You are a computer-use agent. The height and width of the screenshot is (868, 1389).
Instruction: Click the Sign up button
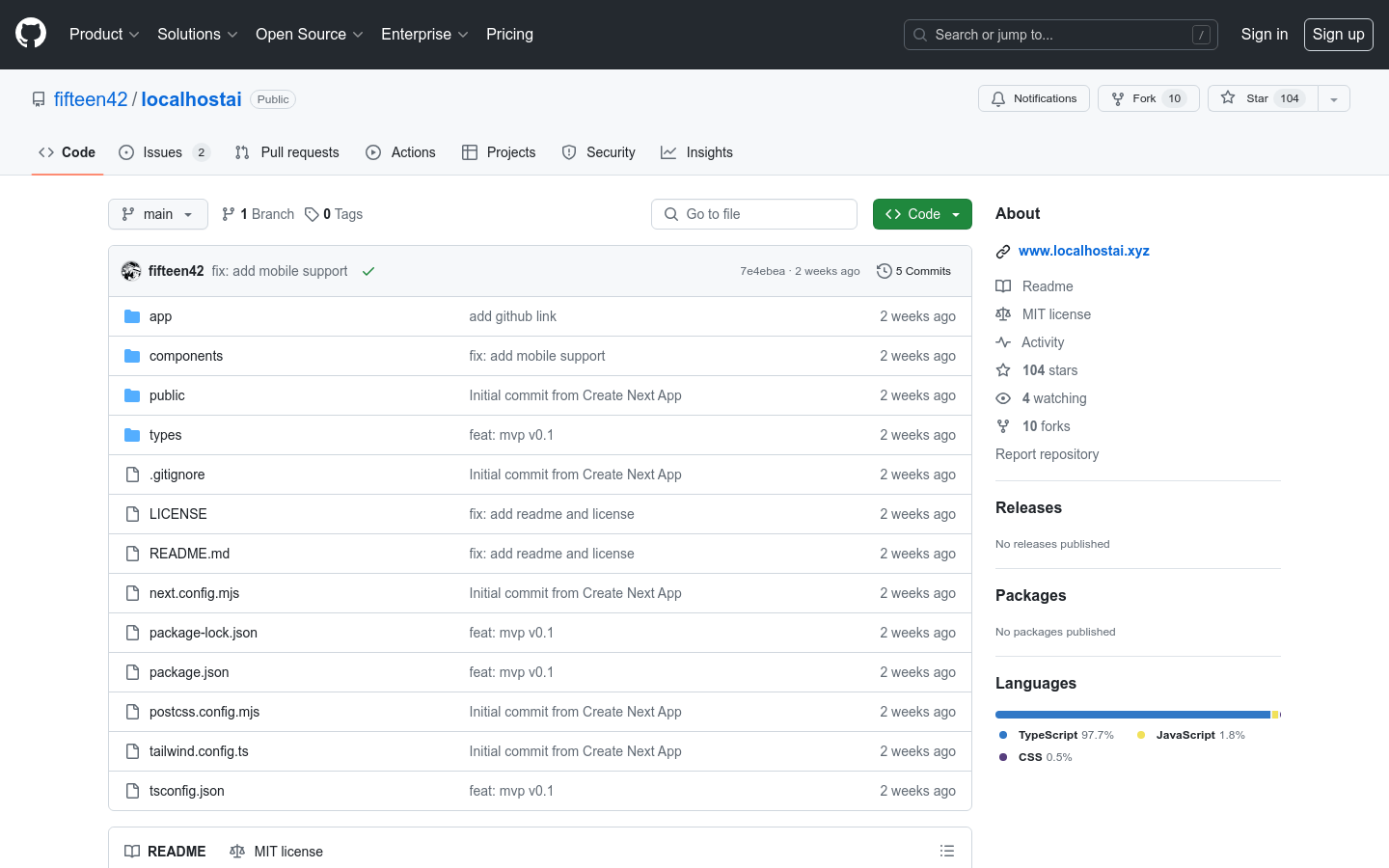click(1339, 34)
